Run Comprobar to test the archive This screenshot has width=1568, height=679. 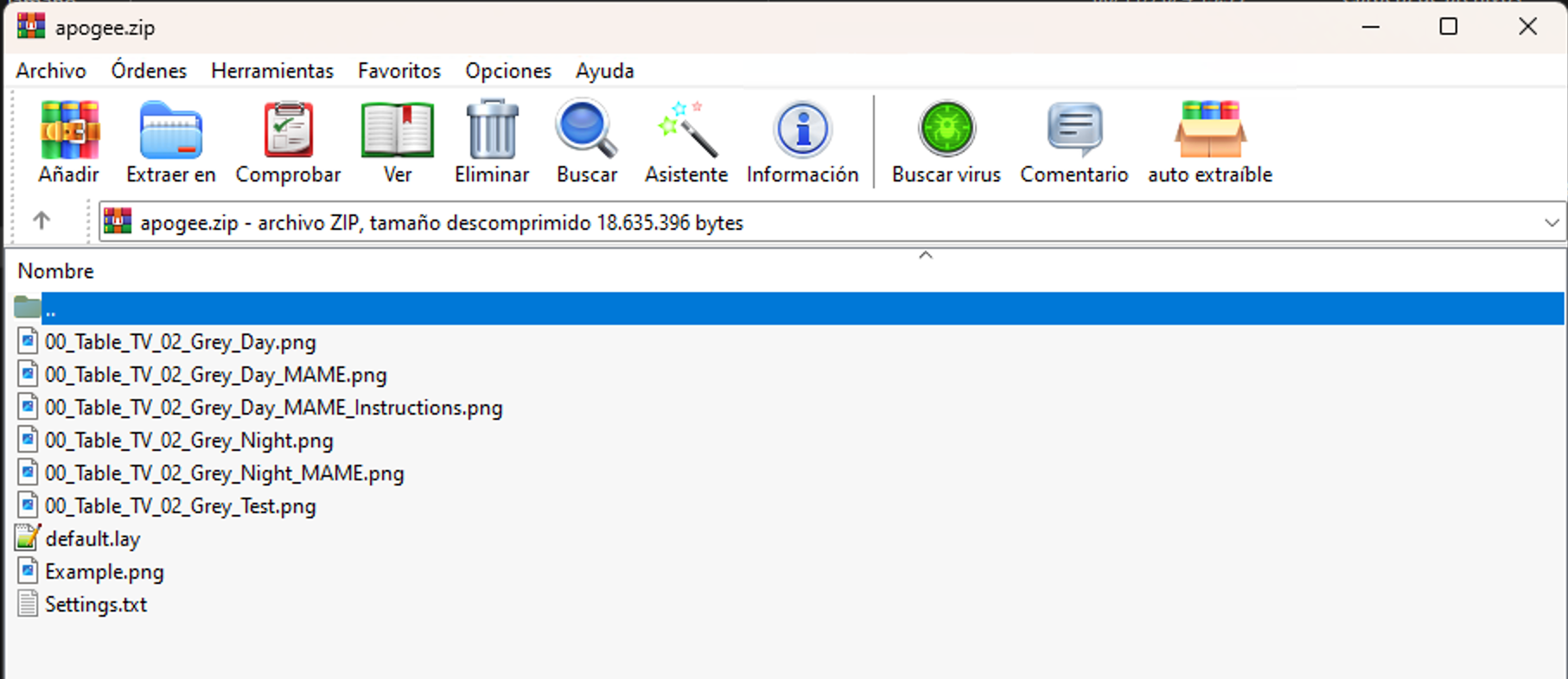(288, 131)
